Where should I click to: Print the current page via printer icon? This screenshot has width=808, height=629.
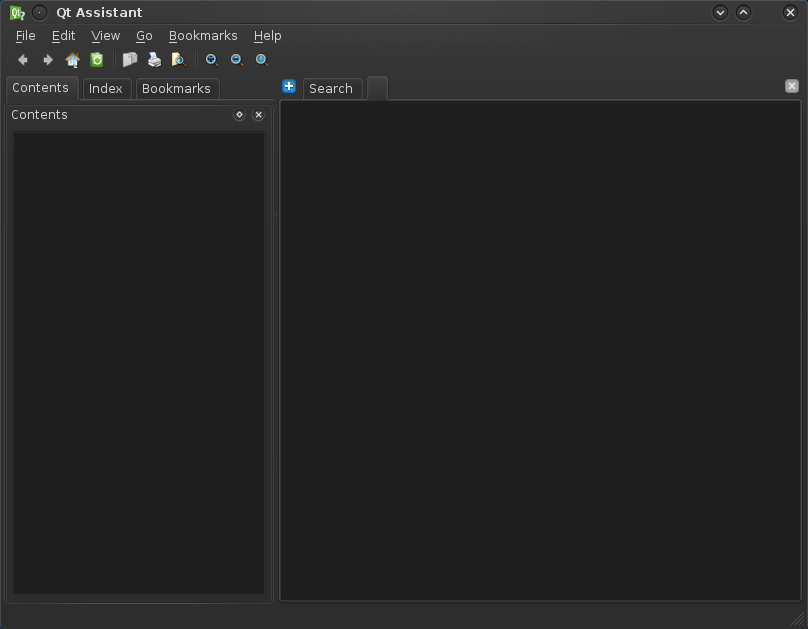155,60
